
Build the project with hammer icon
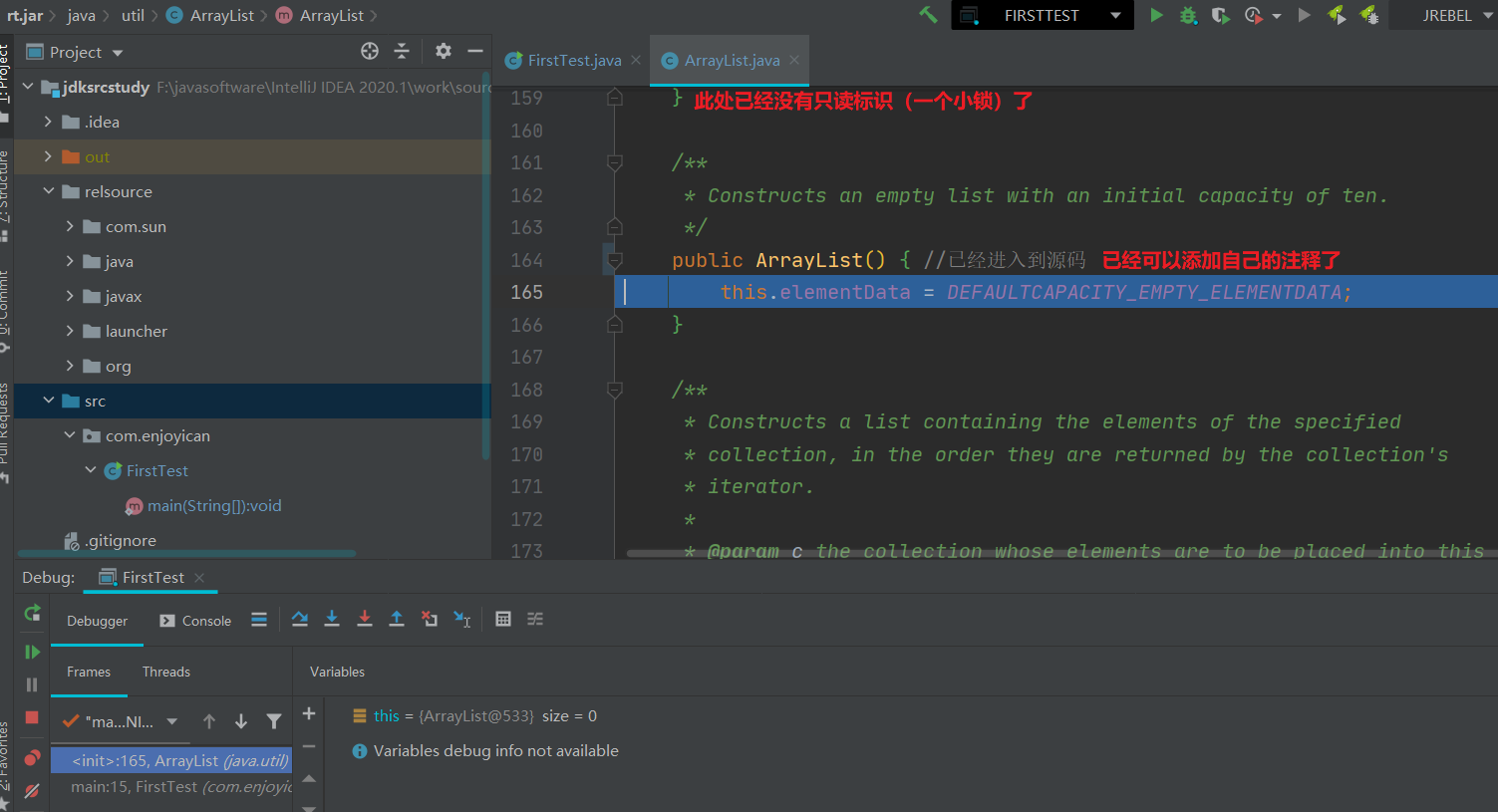click(x=928, y=15)
